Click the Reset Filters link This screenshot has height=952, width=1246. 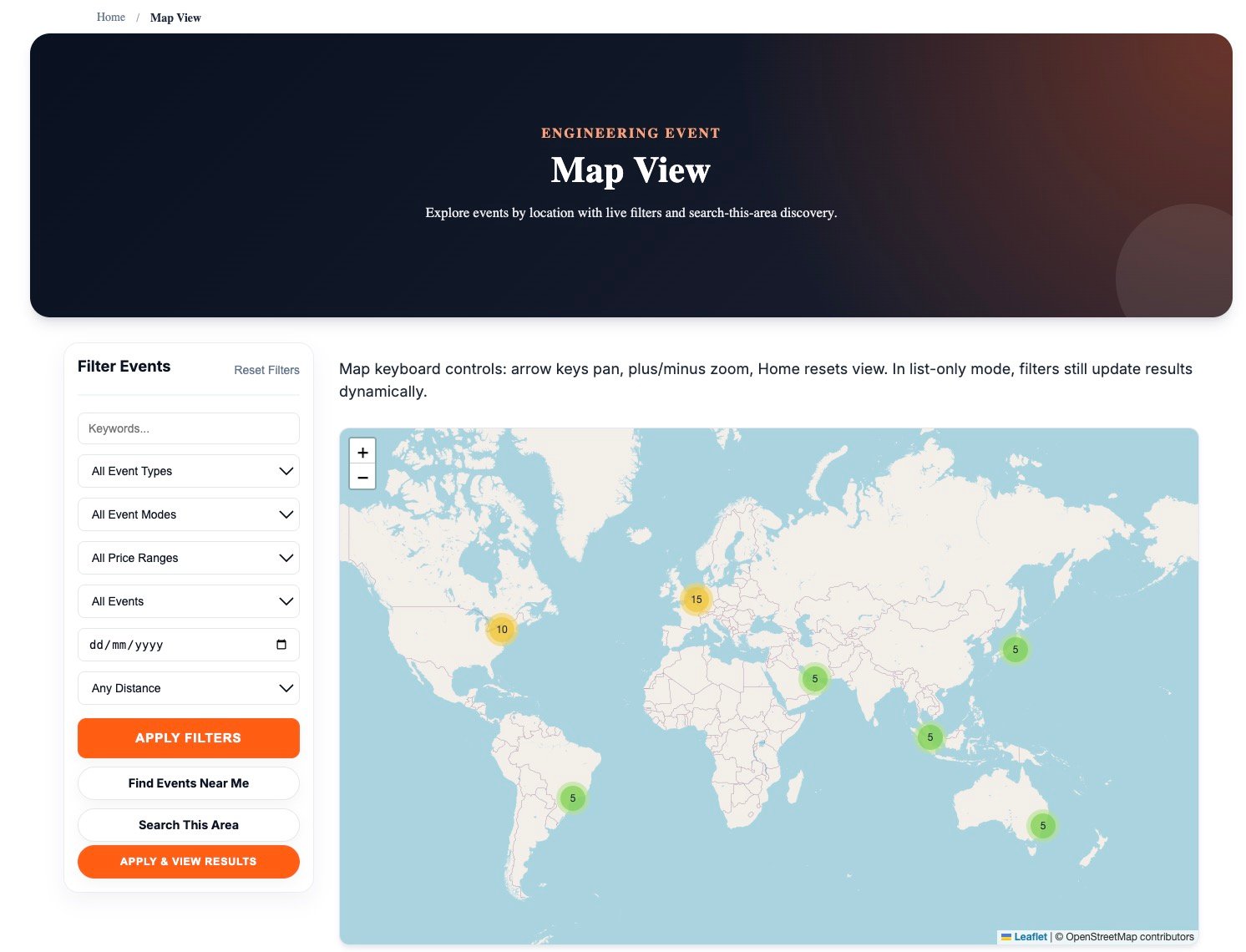pyautogui.click(x=266, y=370)
